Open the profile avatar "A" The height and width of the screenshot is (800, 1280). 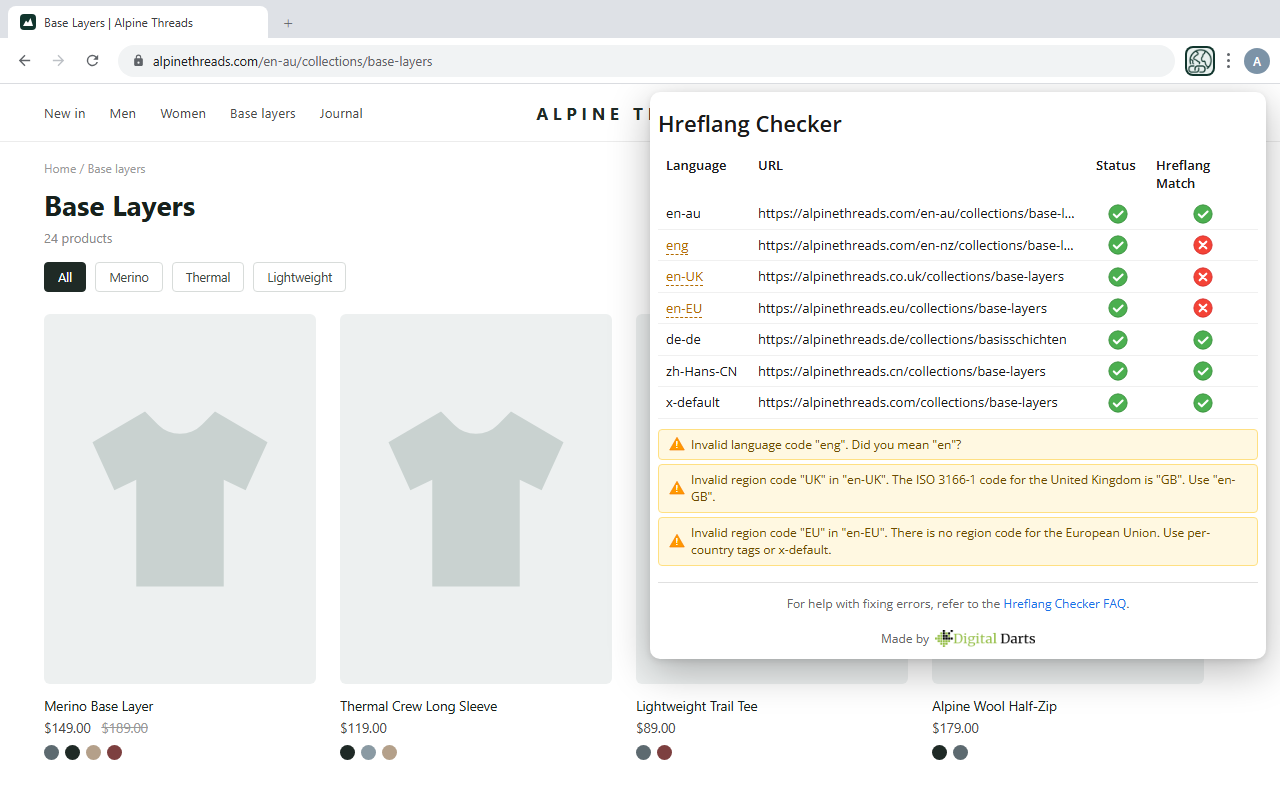pyautogui.click(x=1257, y=61)
